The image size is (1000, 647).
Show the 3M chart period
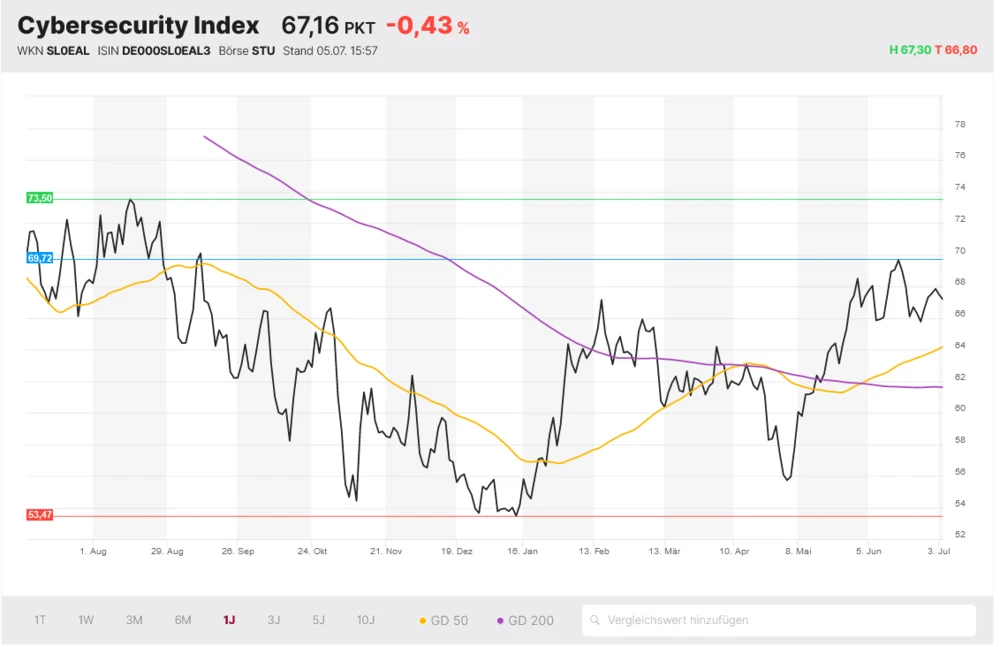(x=134, y=620)
